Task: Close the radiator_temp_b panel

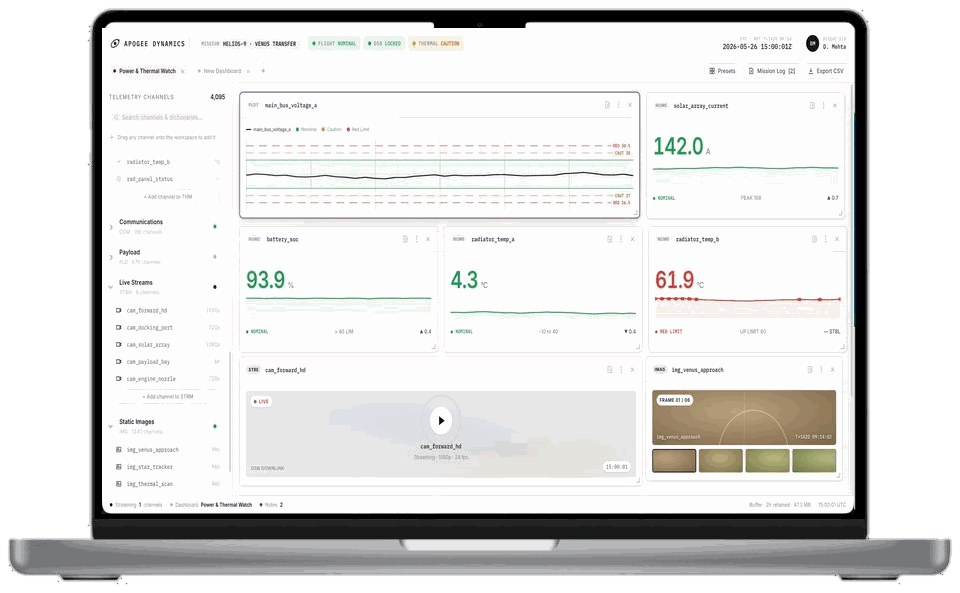Action: 837,239
